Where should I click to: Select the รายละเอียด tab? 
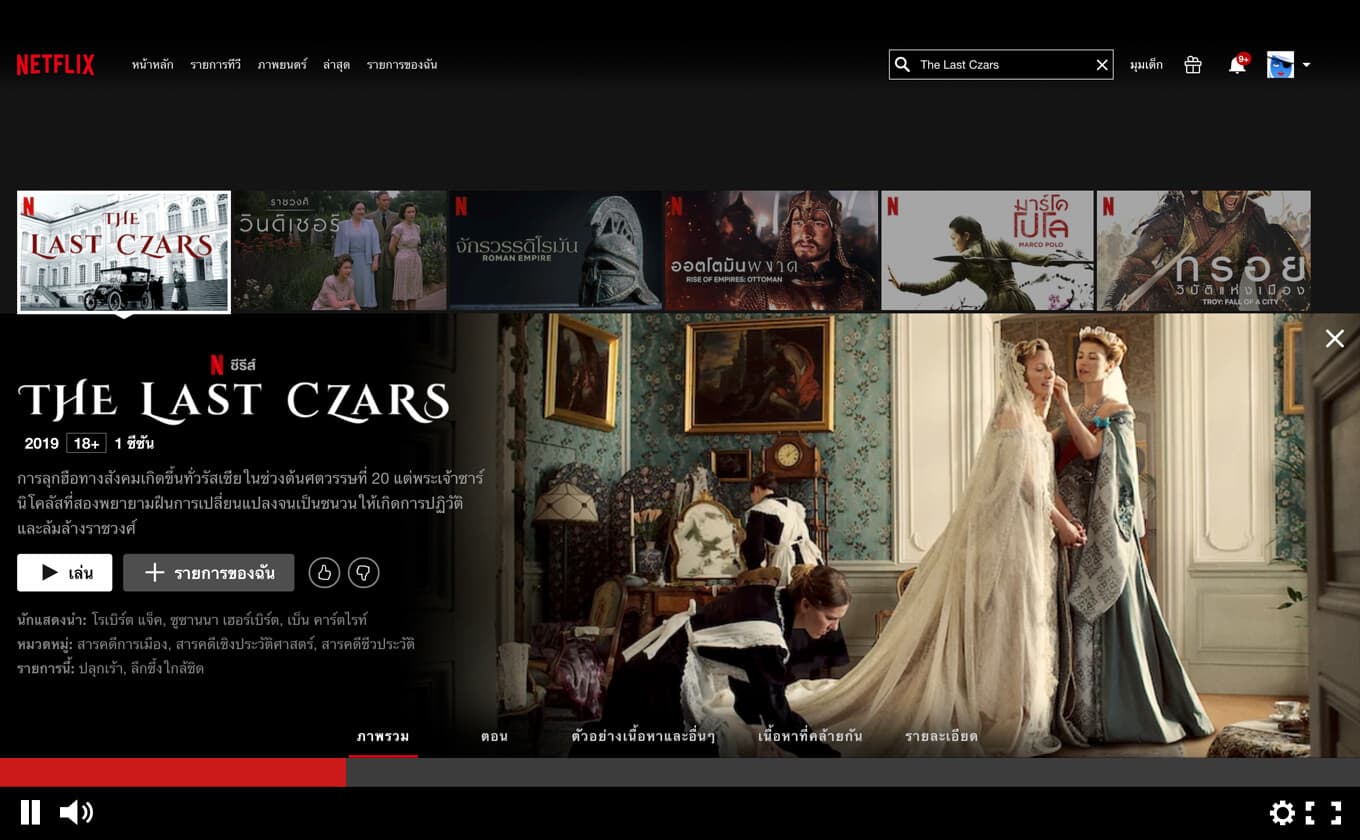point(941,737)
